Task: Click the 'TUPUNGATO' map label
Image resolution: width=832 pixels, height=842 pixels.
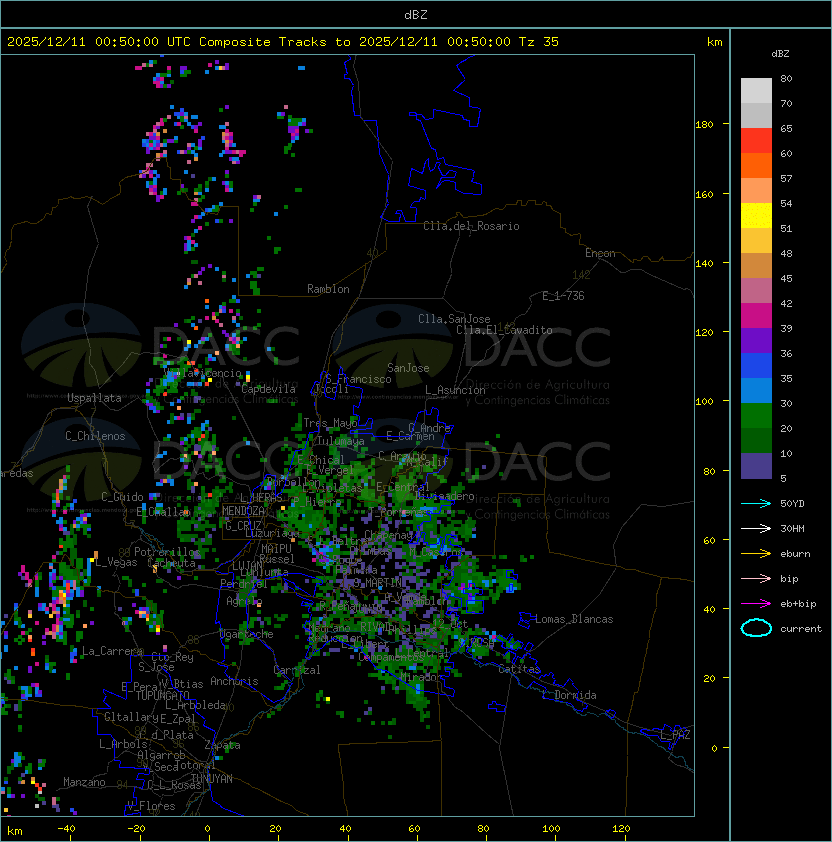Action: [x=162, y=695]
